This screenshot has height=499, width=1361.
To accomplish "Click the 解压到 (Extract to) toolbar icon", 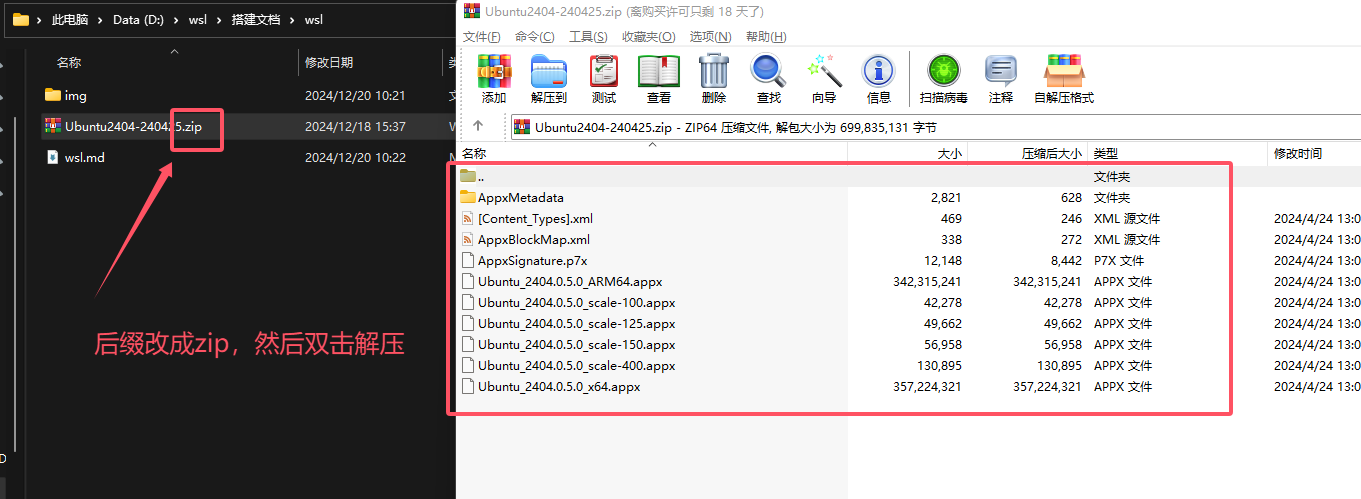I will tap(549, 71).
